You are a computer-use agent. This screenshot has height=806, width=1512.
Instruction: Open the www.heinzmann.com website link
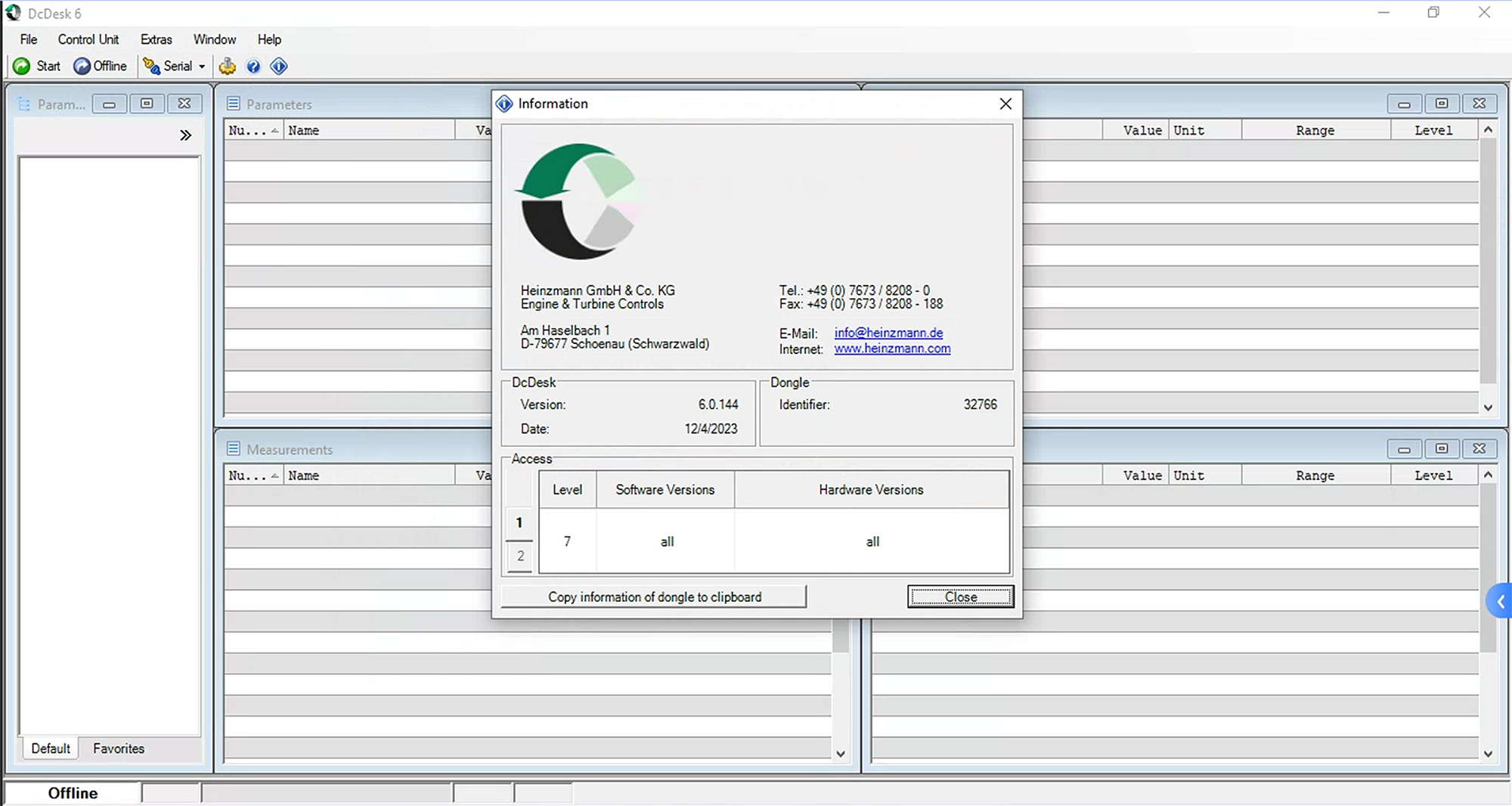(892, 349)
